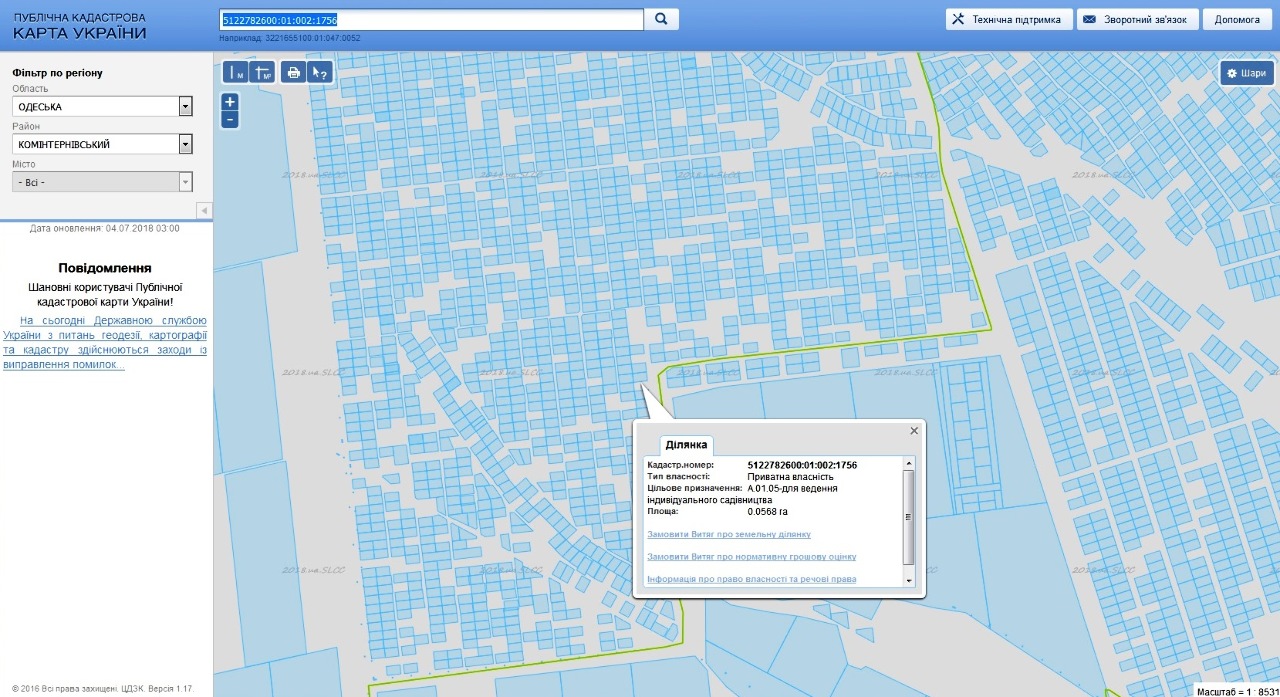The width and height of the screenshot is (1280, 697).
Task: Zoom out with the minus button
Action: (230, 120)
